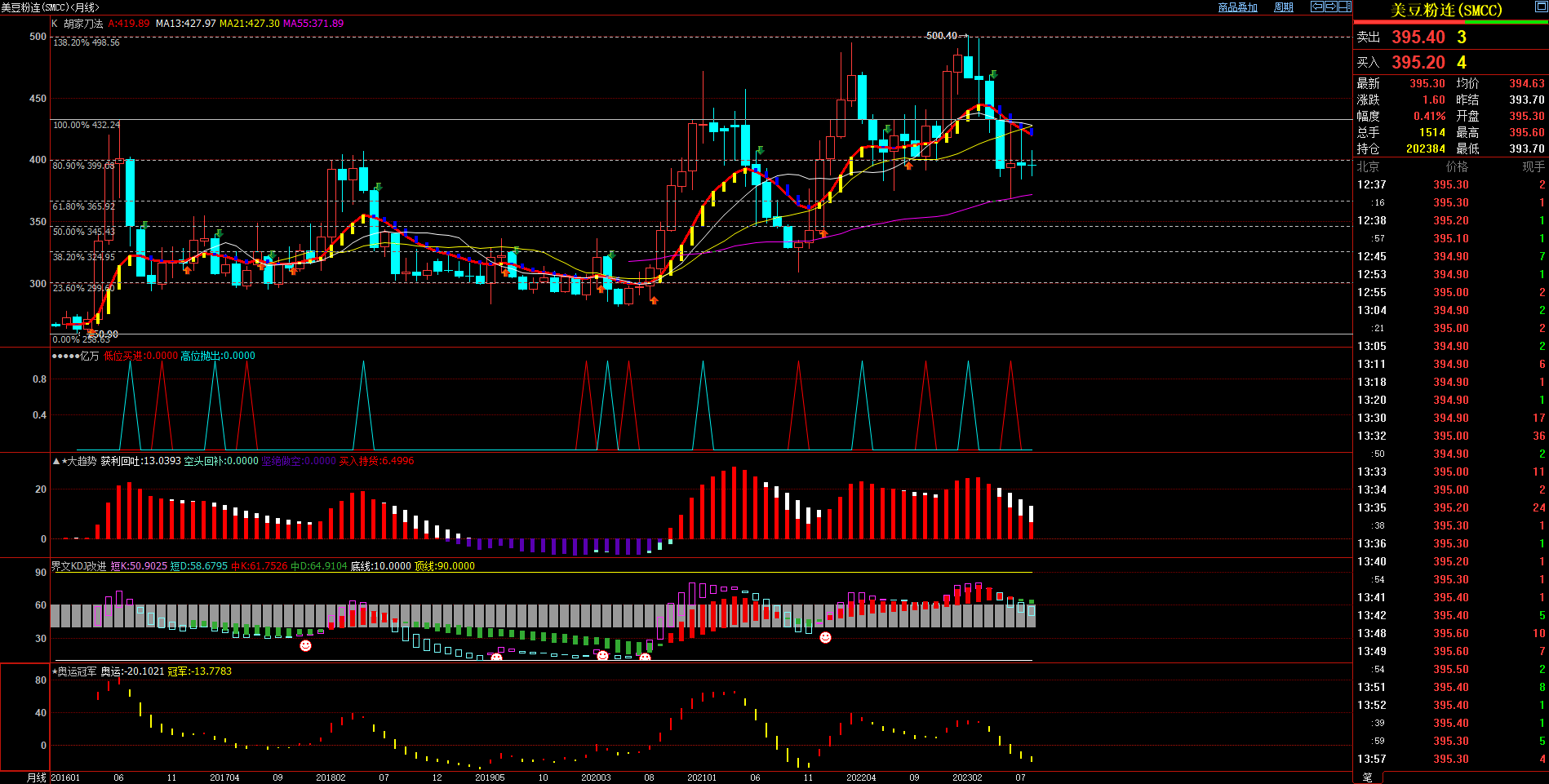Screen dimensions: 1549x784
Task: Click the left arrow previous-contract icon
Action: (x=1316, y=7)
